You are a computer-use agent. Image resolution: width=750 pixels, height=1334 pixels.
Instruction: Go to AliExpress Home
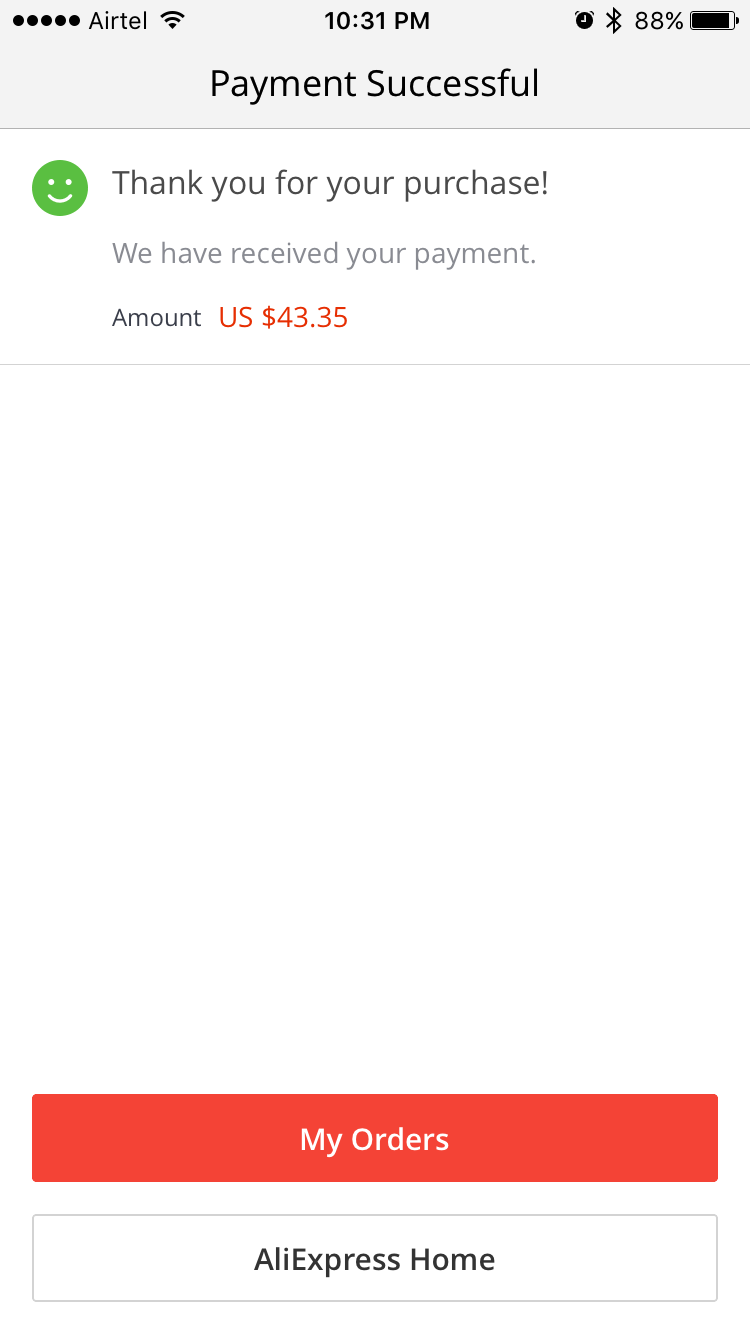pos(375,1258)
